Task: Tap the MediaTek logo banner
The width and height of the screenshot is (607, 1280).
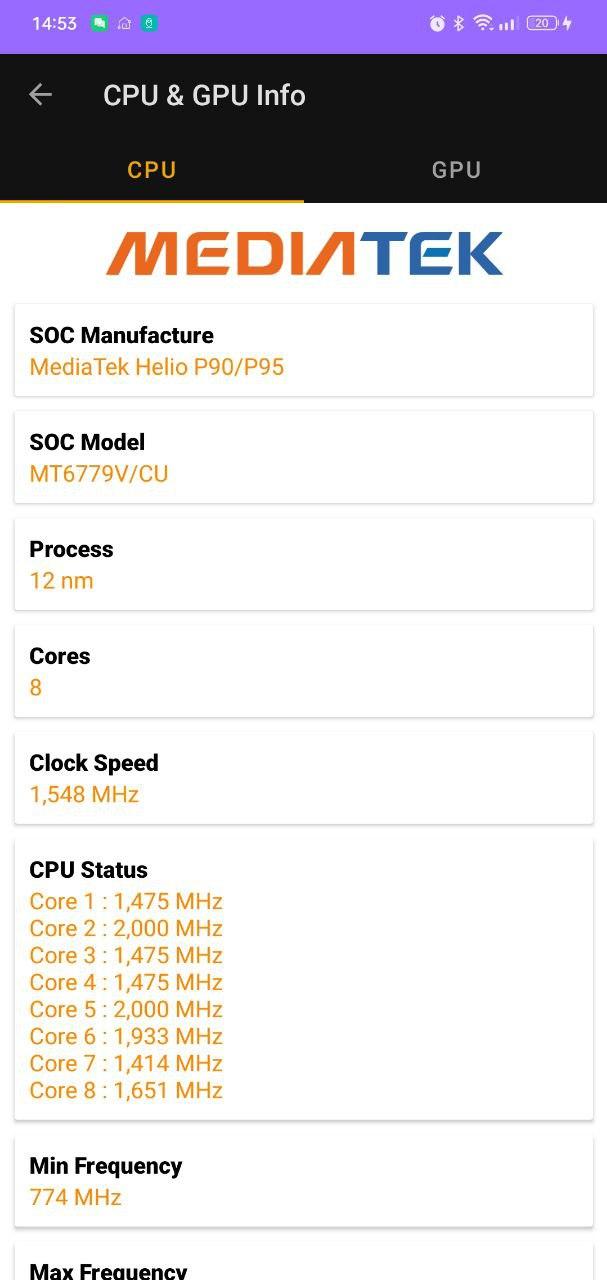Action: coord(304,253)
